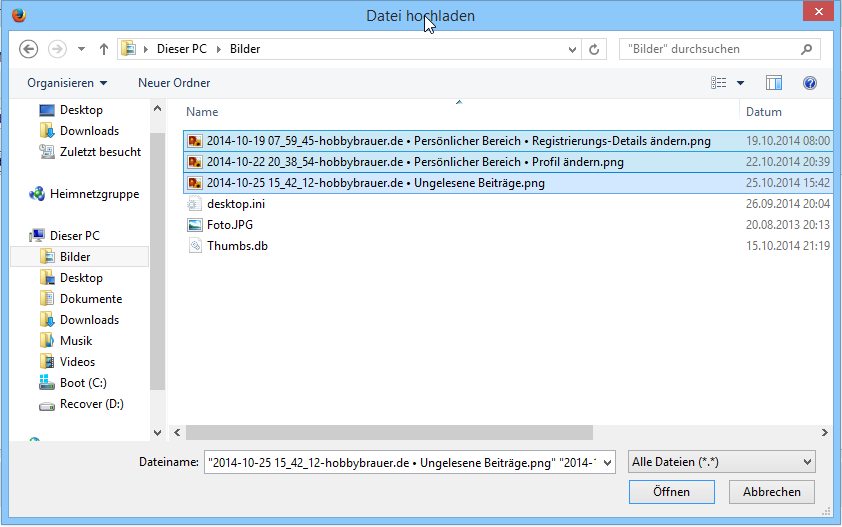Viewport: 842px width, 527px height.
Task: Click the Back navigation arrow
Action: click(x=28, y=49)
